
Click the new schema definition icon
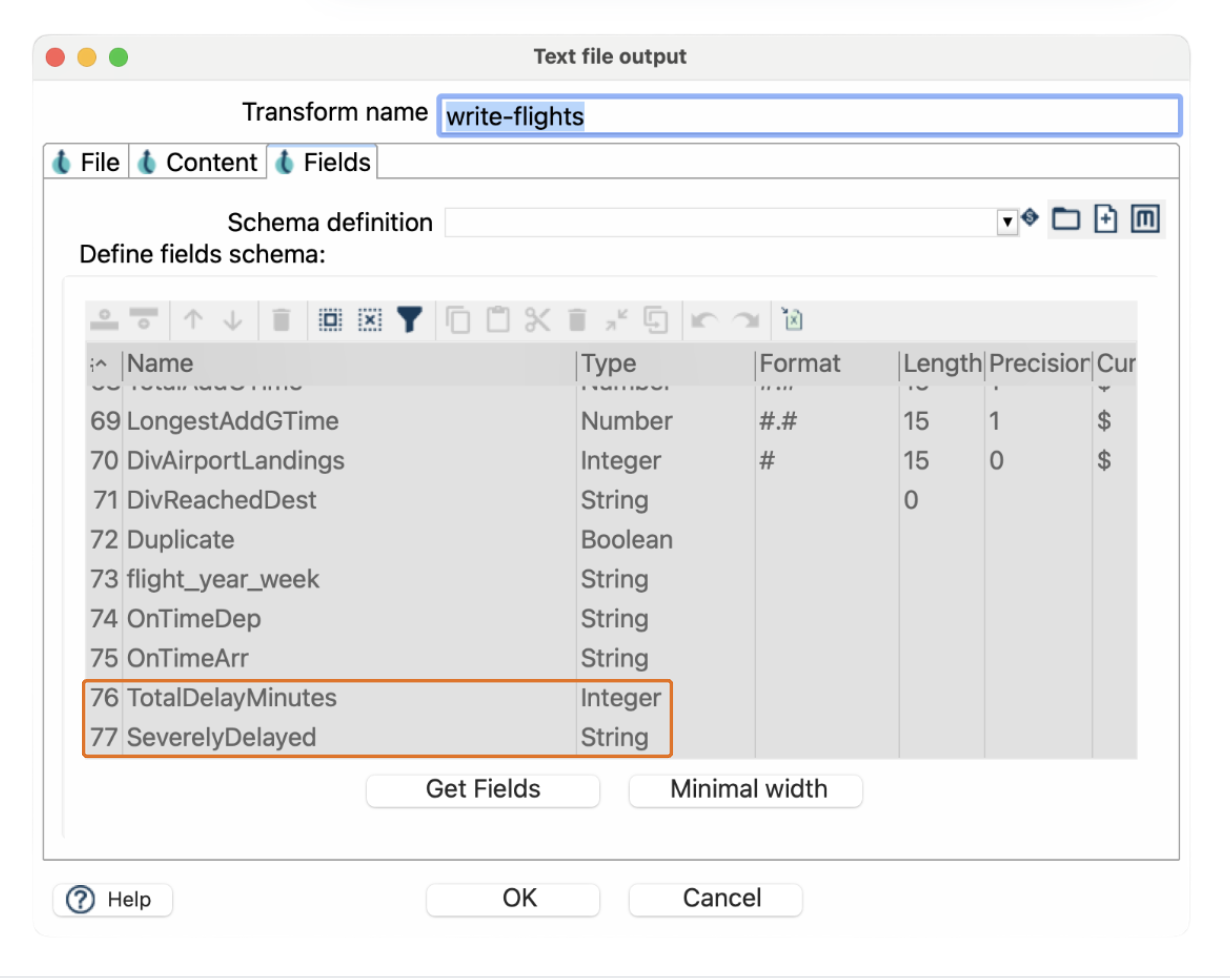[x=1105, y=220]
